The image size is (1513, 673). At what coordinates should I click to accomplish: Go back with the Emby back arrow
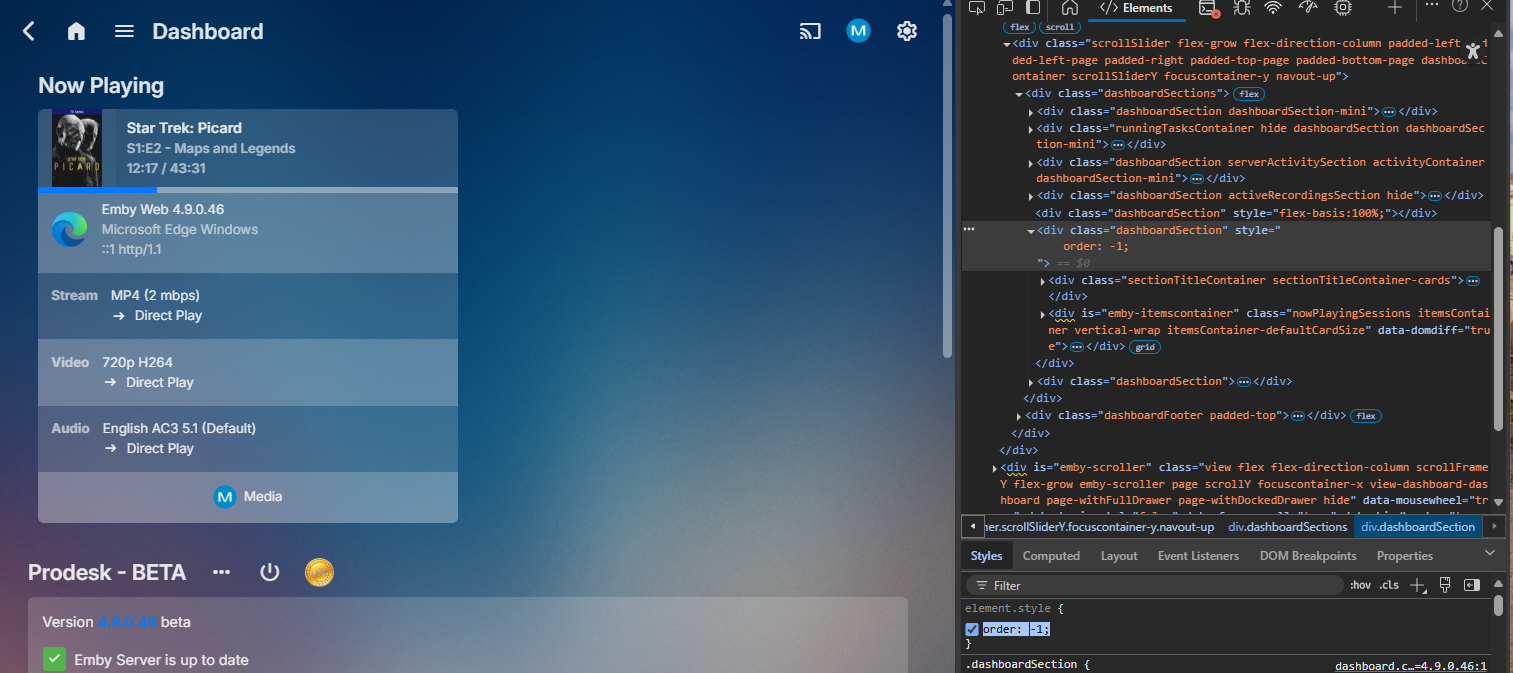tap(29, 32)
